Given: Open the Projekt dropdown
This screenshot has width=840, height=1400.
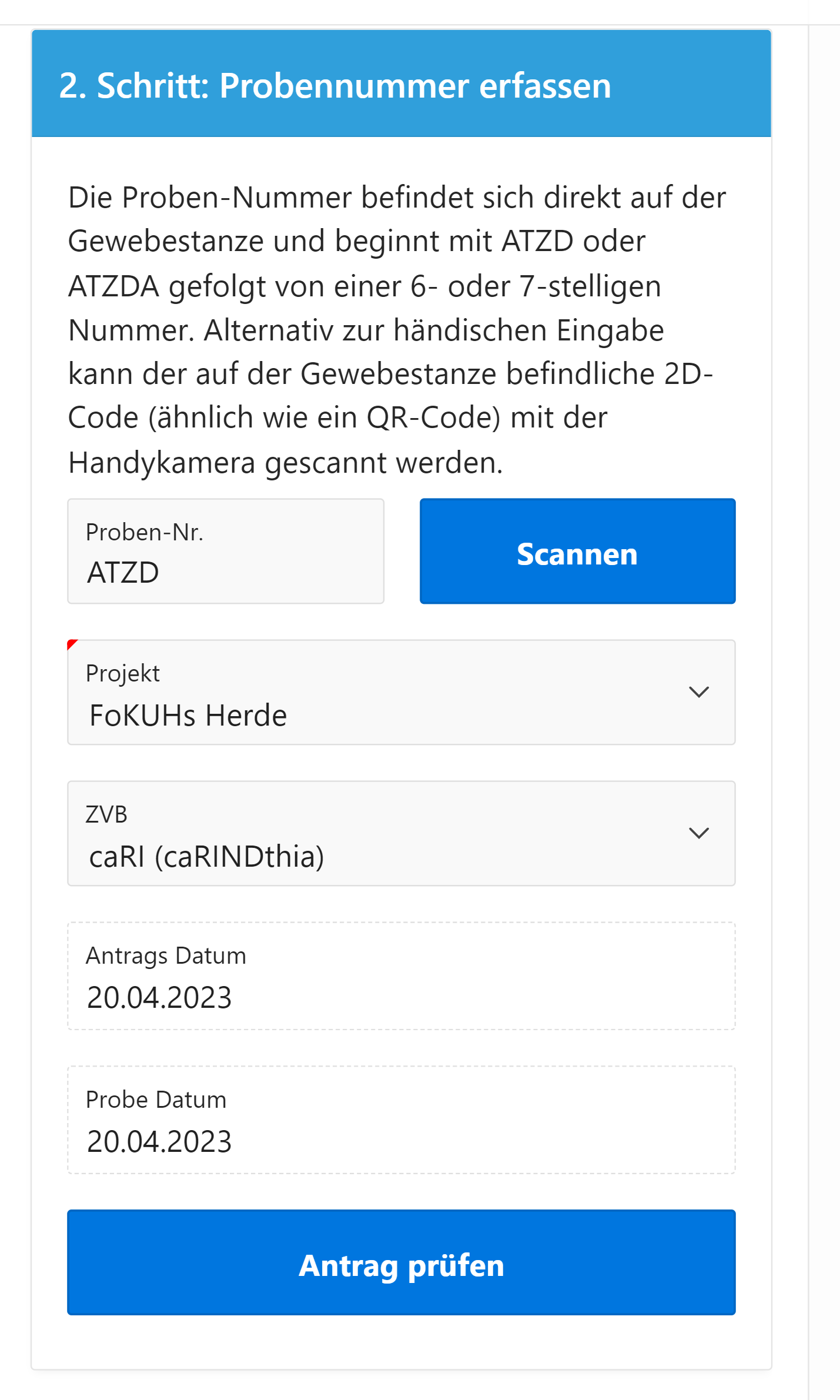Looking at the screenshot, I should [401, 692].
